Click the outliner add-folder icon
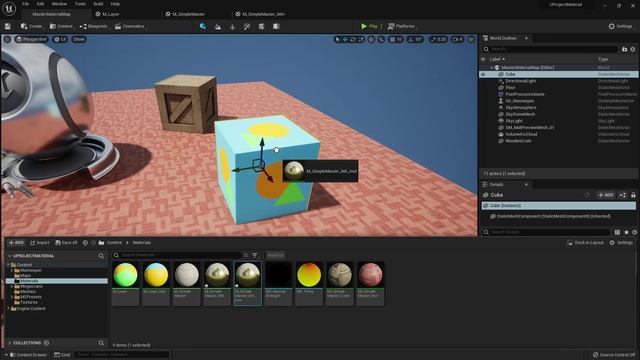The height and width of the screenshot is (360, 640). coord(624,49)
